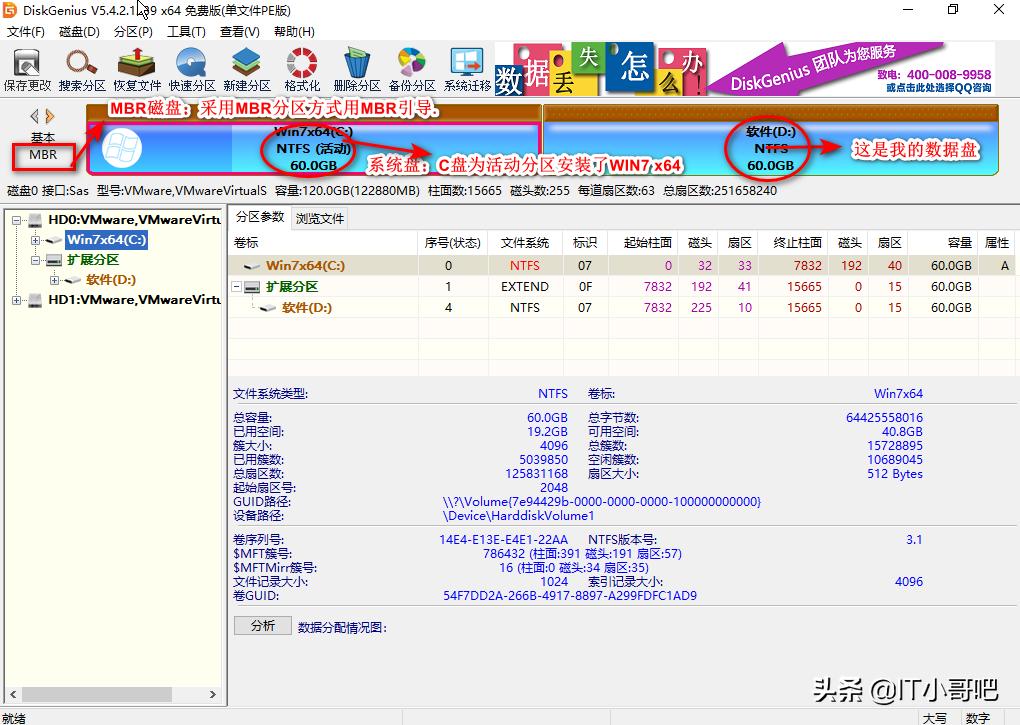Click the 分析 analyze button
Screen dimensions: 1020x725
click(261, 626)
